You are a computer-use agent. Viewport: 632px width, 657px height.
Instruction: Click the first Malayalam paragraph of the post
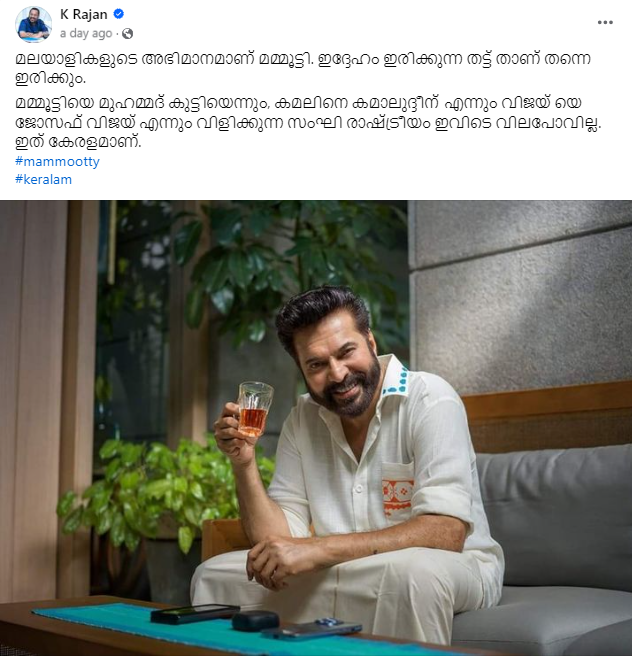point(303,68)
